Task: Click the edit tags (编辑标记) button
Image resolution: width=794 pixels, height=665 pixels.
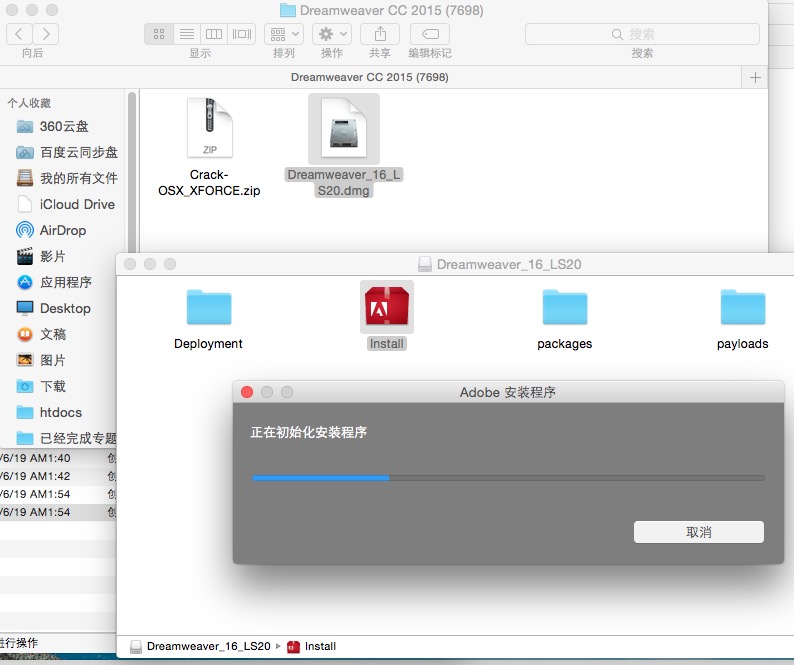Action: (x=430, y=34)
